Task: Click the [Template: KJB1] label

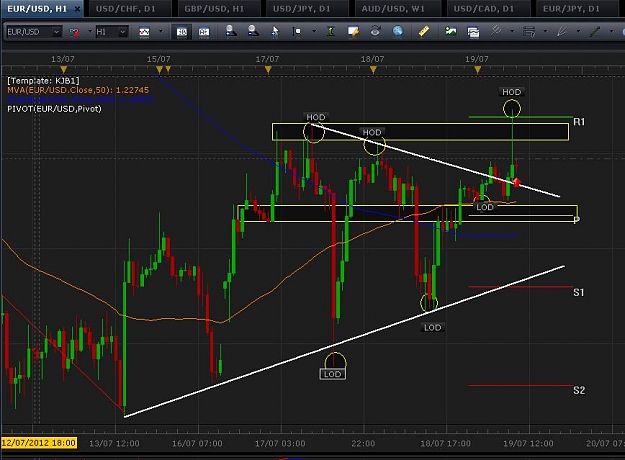Action: click(43, 81)
